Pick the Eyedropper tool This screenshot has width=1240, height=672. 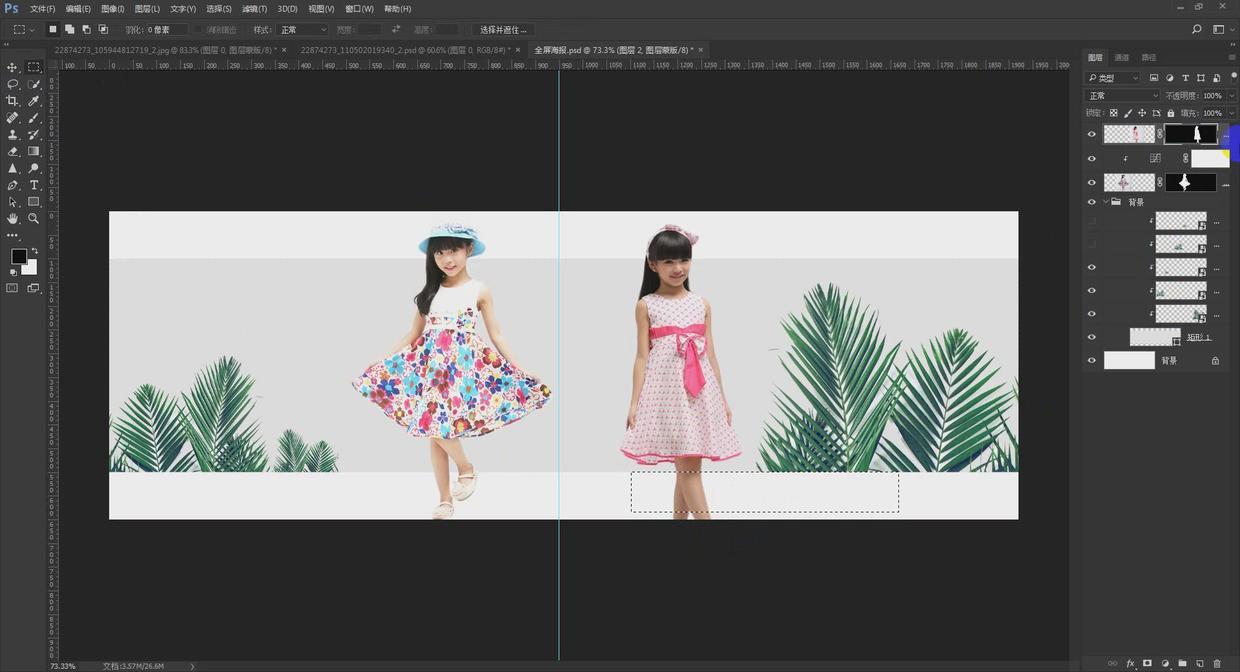pyautogui.click(x=34, y=101)
